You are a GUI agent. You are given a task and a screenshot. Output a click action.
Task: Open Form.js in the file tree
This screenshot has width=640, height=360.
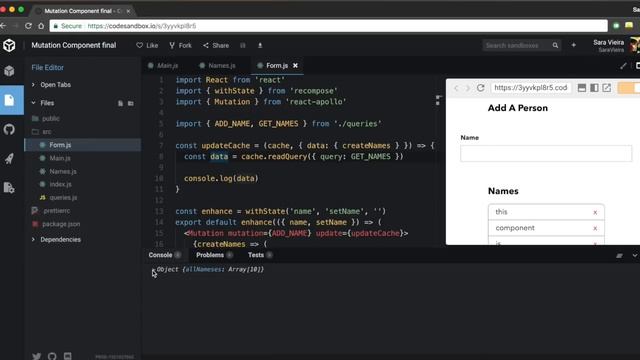tap(83, 145)
